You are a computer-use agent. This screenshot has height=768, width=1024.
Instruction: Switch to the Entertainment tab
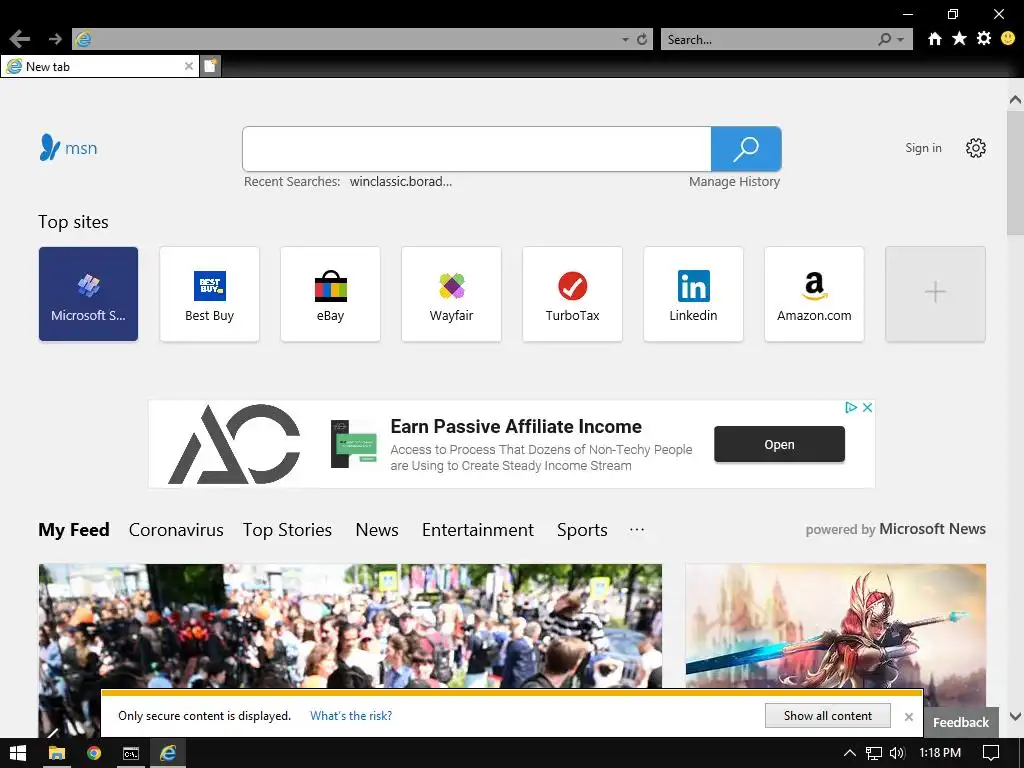[477, 530]
